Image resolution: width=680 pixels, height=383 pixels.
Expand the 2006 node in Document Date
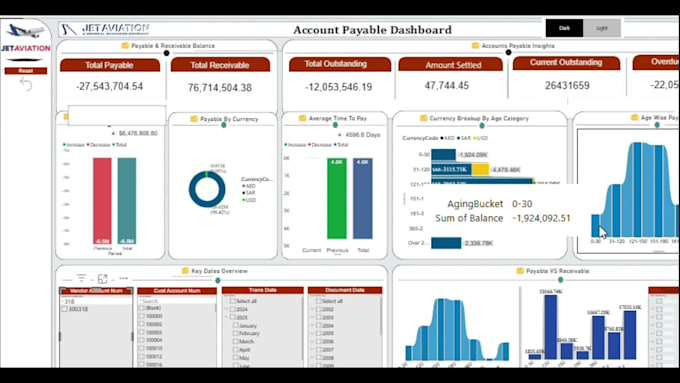click(x=312, y=341)
